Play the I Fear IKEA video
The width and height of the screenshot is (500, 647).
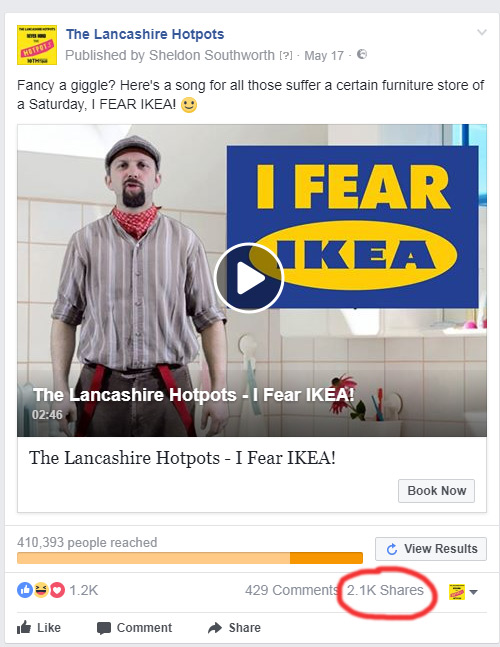(249, 278)
